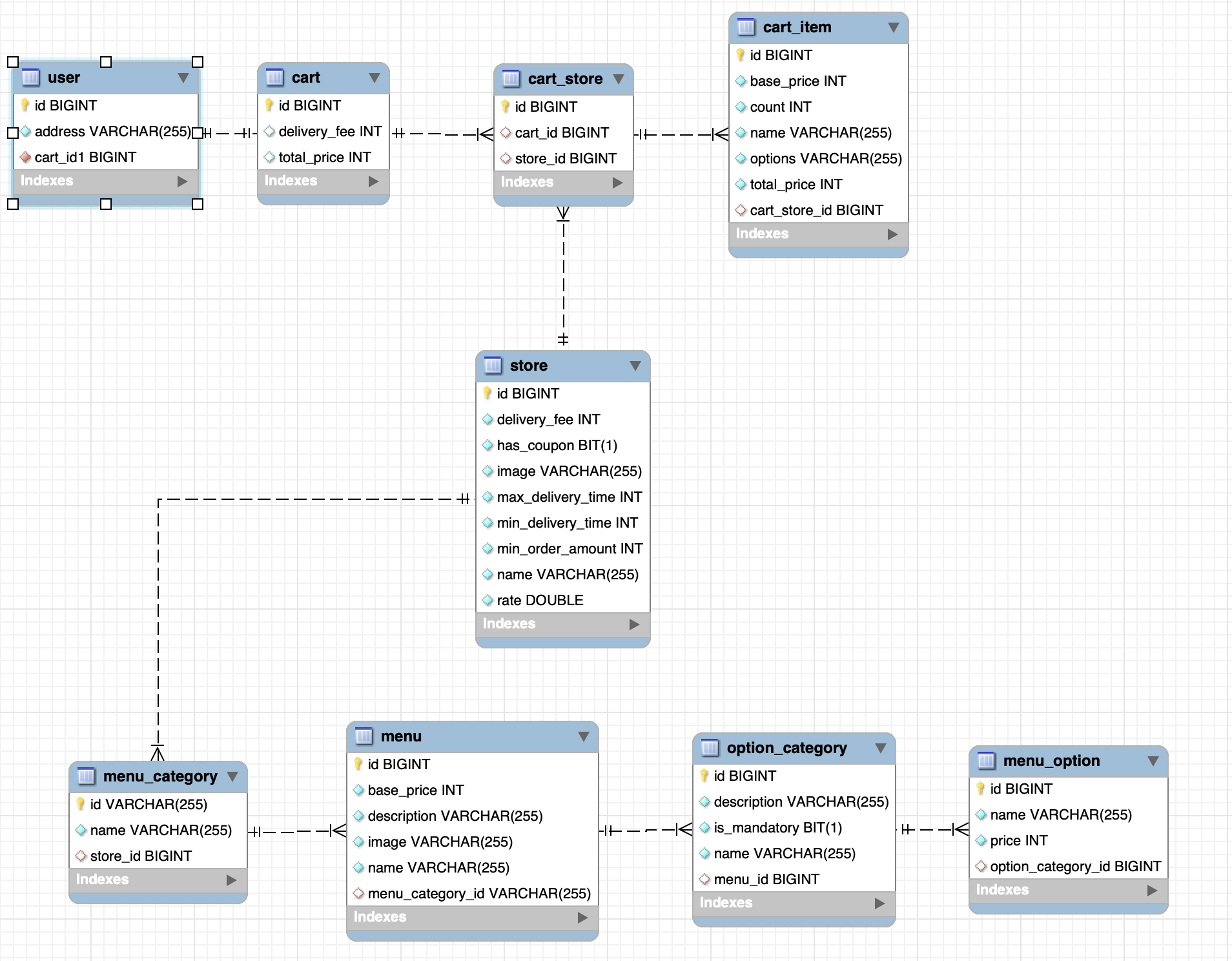Toggle collapse of the user table via its arrow
The width and height of the screenshot is (1232, 961).
pos(183,76)
